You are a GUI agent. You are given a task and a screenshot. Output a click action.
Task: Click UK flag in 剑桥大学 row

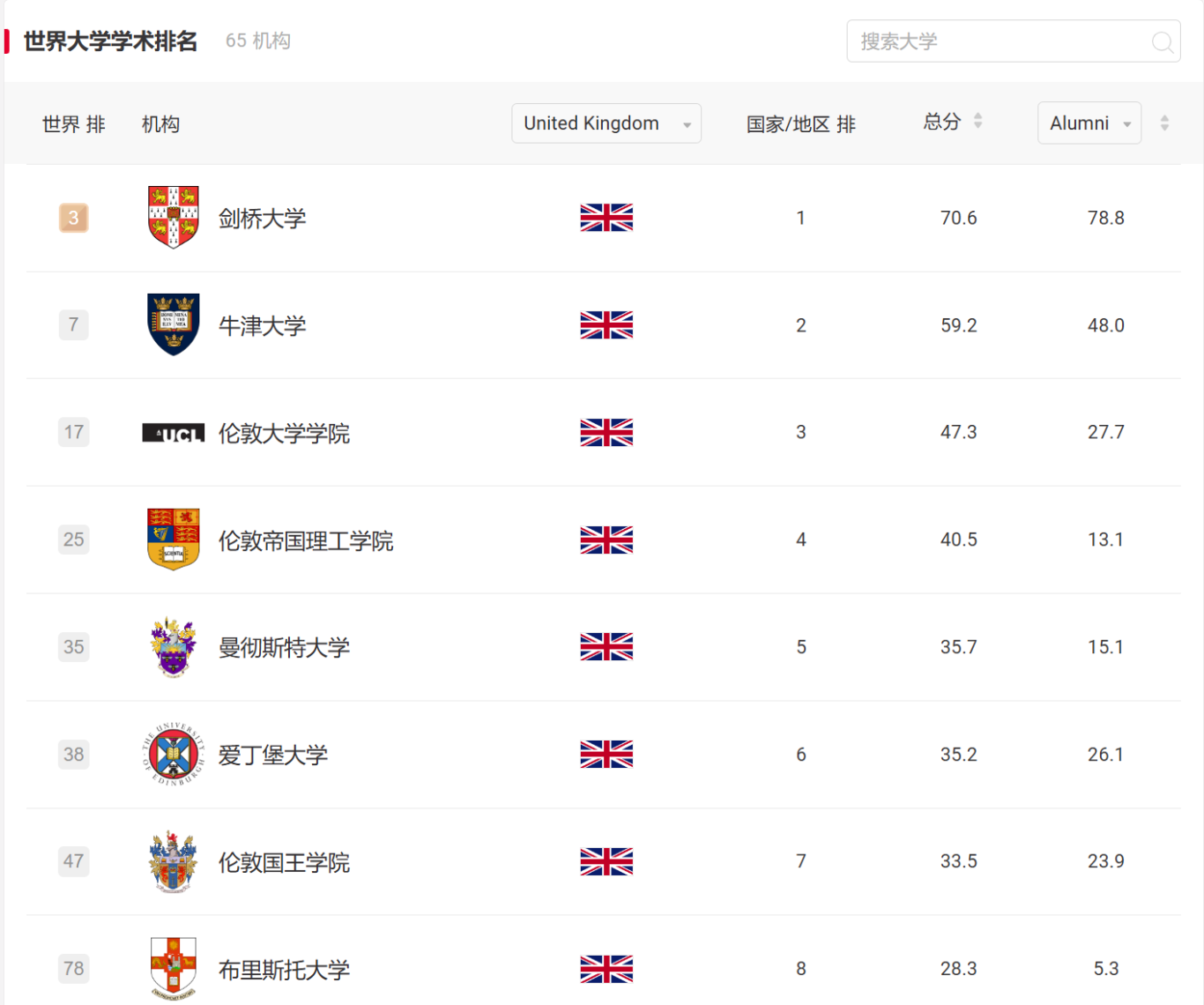tap(606, 218)
